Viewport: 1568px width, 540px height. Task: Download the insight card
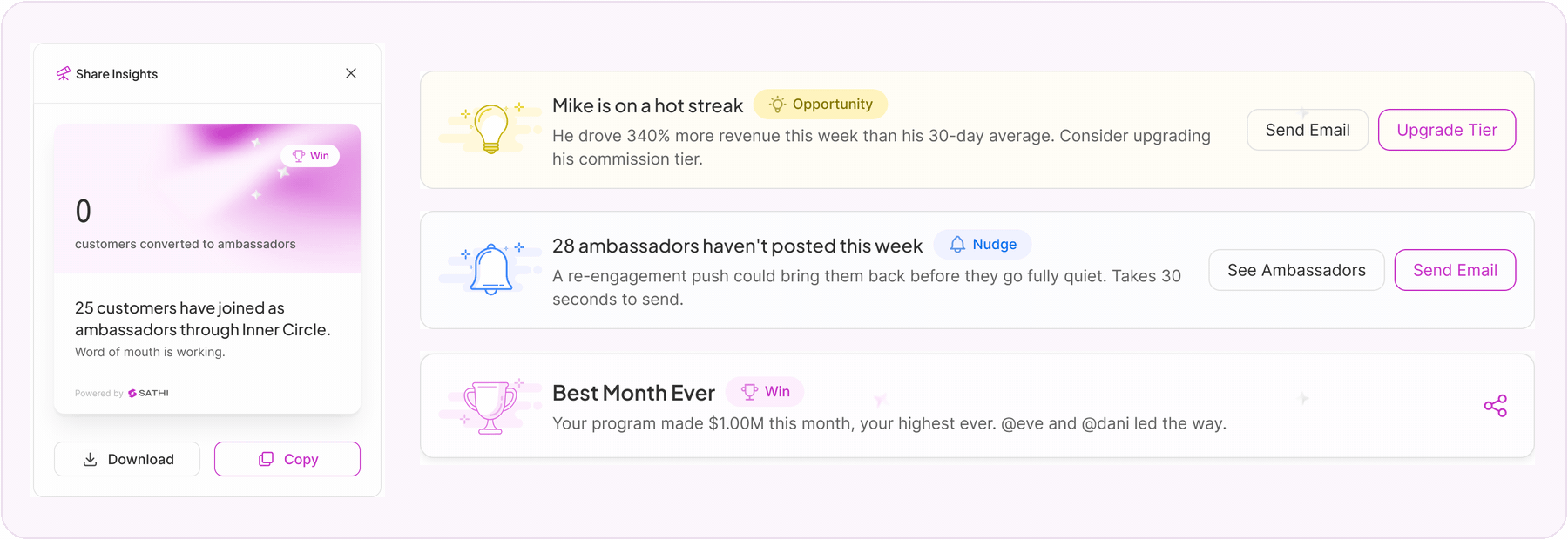127,459
